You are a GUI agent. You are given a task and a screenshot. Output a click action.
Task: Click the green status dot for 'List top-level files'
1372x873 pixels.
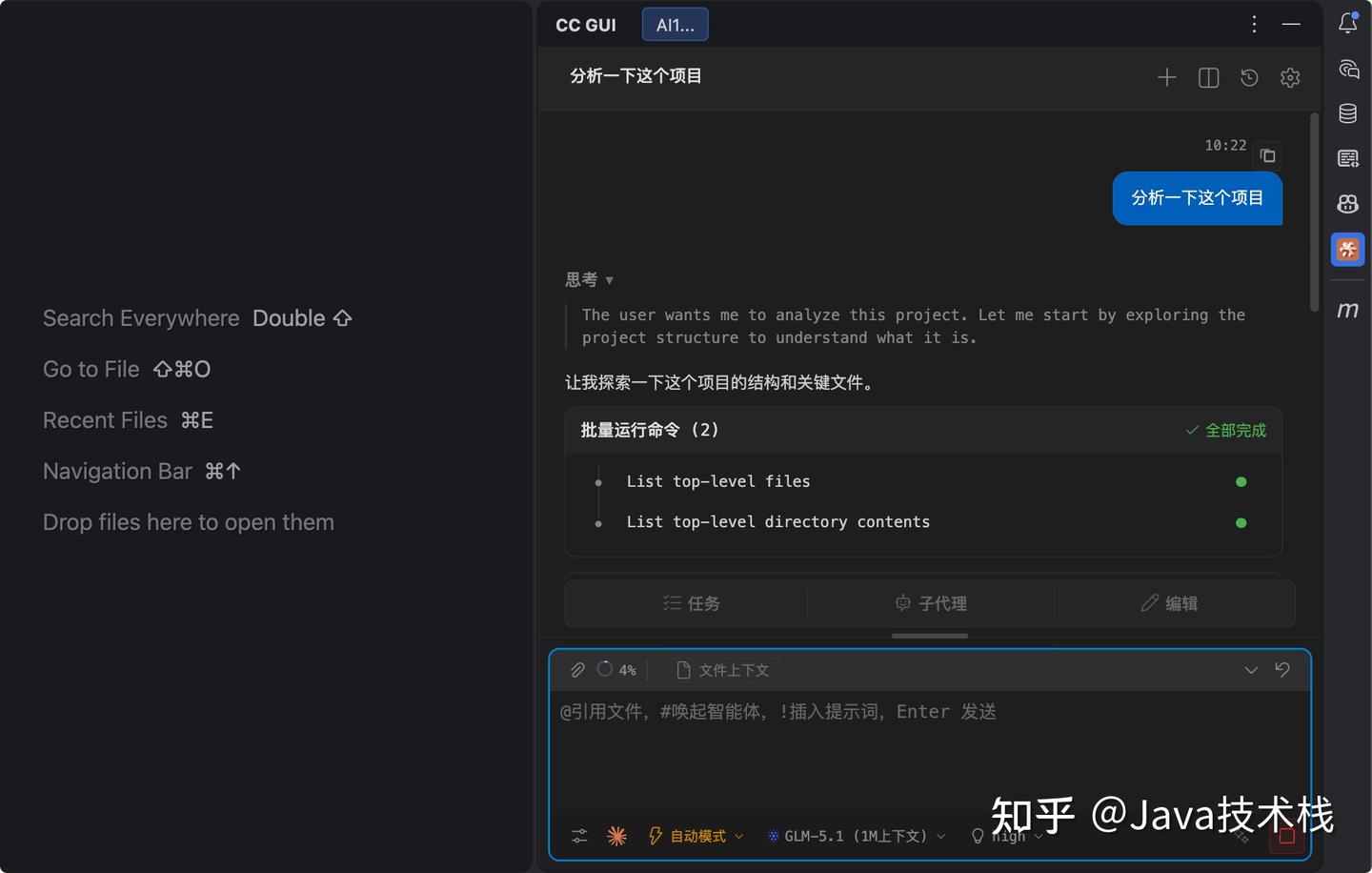1241,481
